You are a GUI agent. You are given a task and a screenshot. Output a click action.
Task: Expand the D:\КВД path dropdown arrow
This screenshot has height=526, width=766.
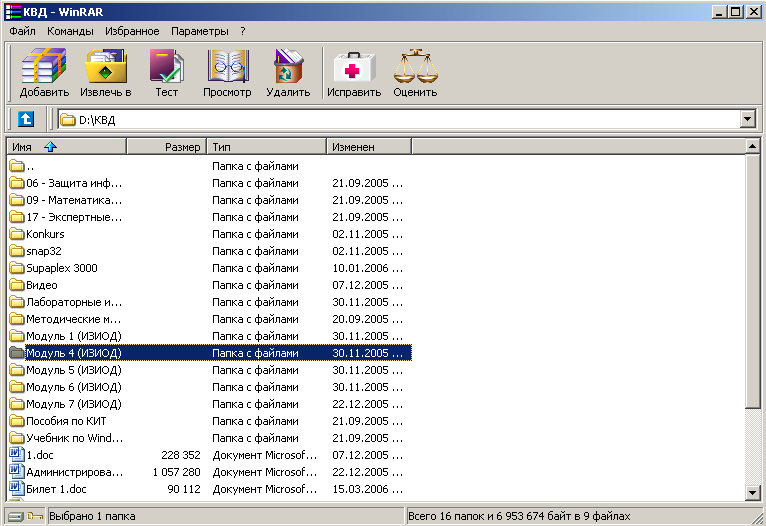(747, 119)
